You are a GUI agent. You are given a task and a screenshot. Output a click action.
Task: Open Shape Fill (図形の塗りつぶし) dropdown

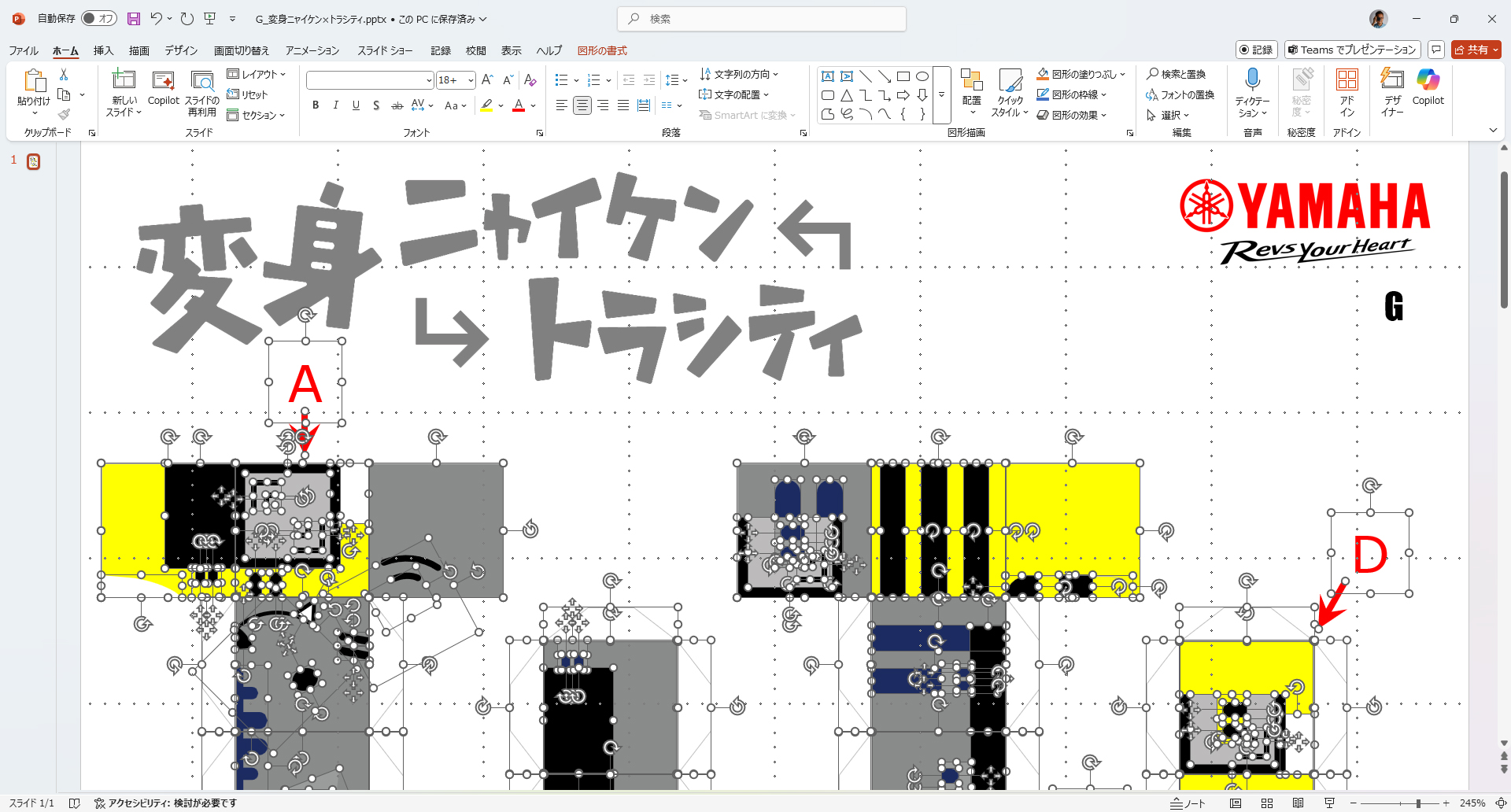1122,74
